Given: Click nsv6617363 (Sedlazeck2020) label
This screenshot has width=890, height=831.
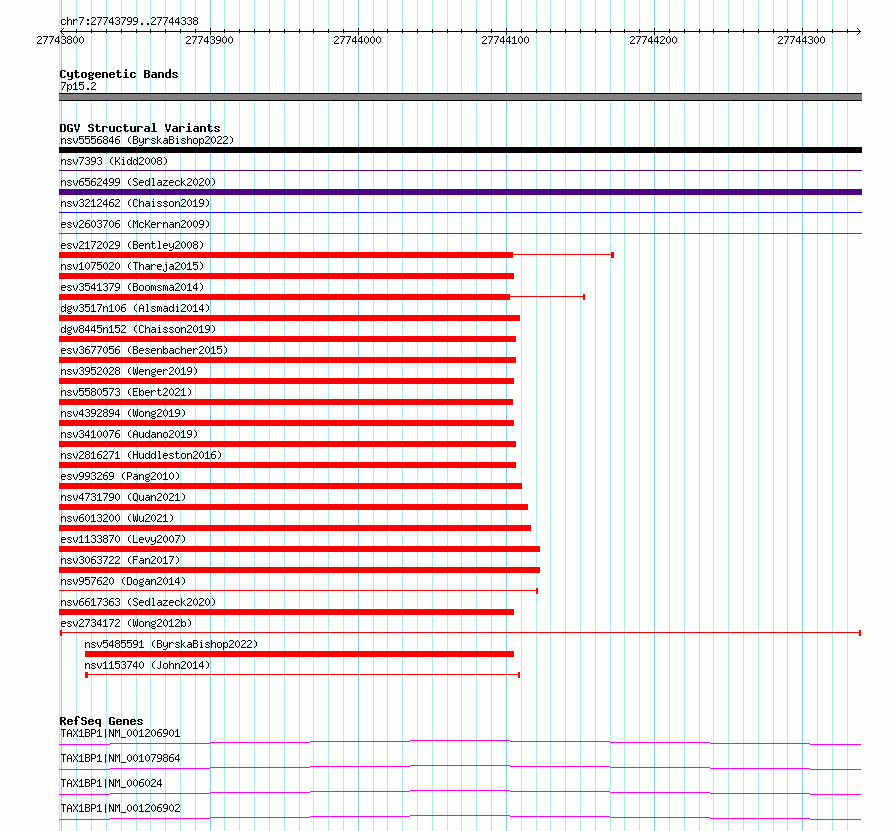Looking at the screenshot, I should click(x=138, y=602).
